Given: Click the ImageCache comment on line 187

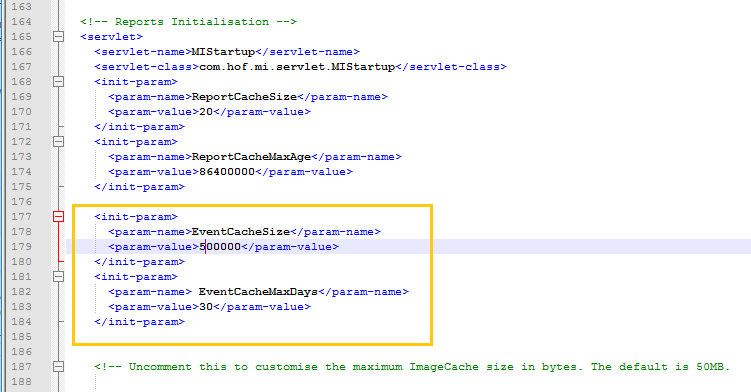Looking at the screenshot, I should 412,367.
